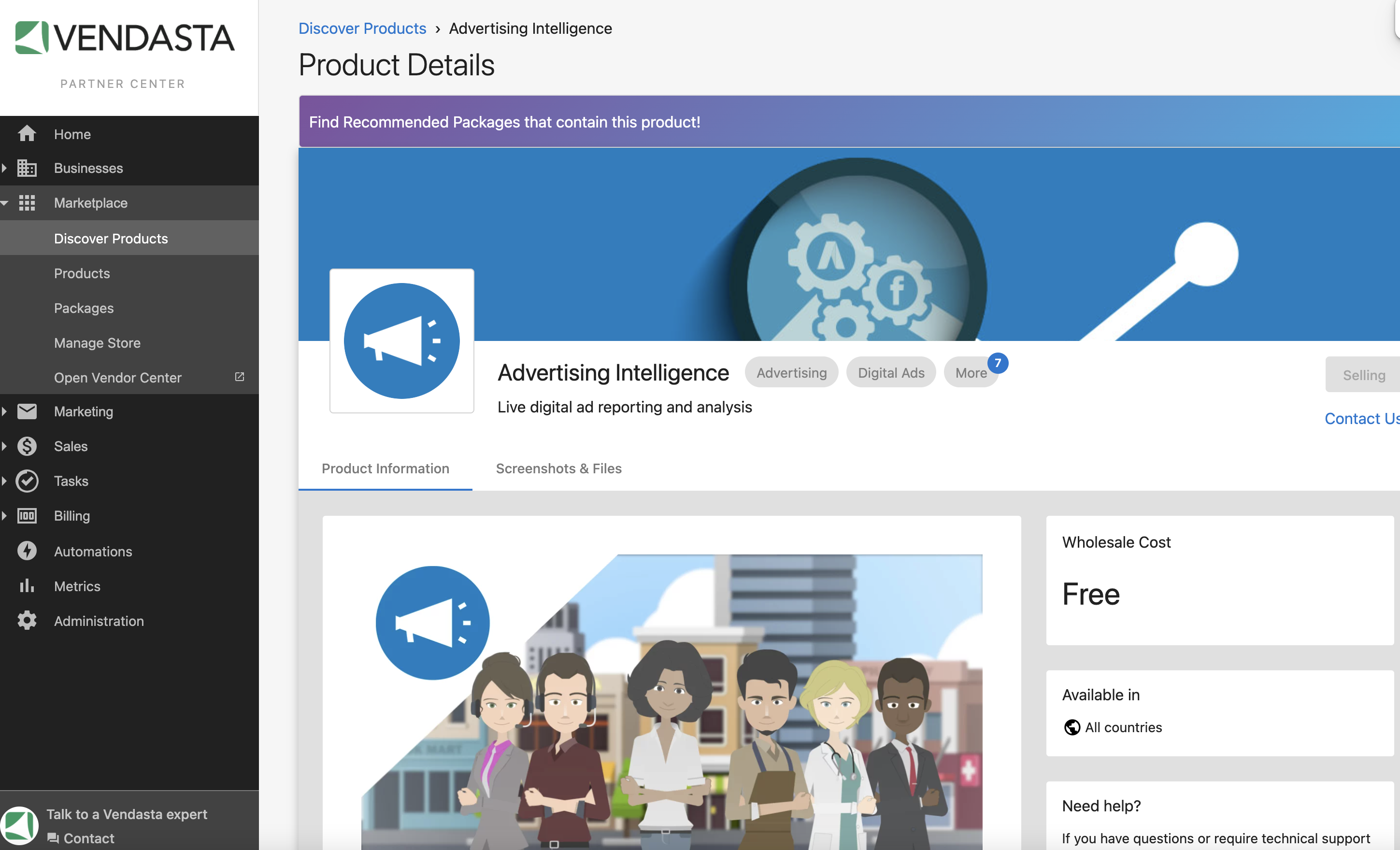Click the product illustration with business people

(x=671, y=702)
